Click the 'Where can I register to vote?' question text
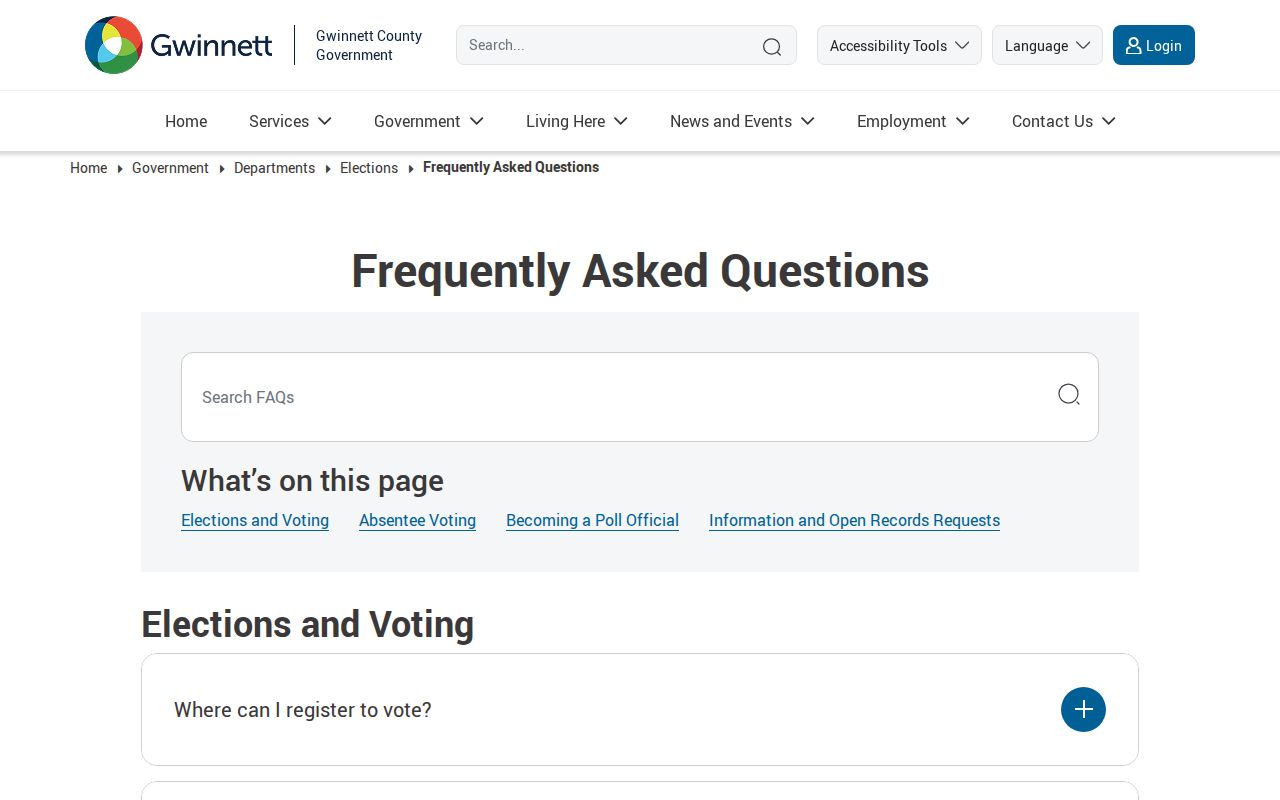1280x800 pixels. (x=303, y=710)
